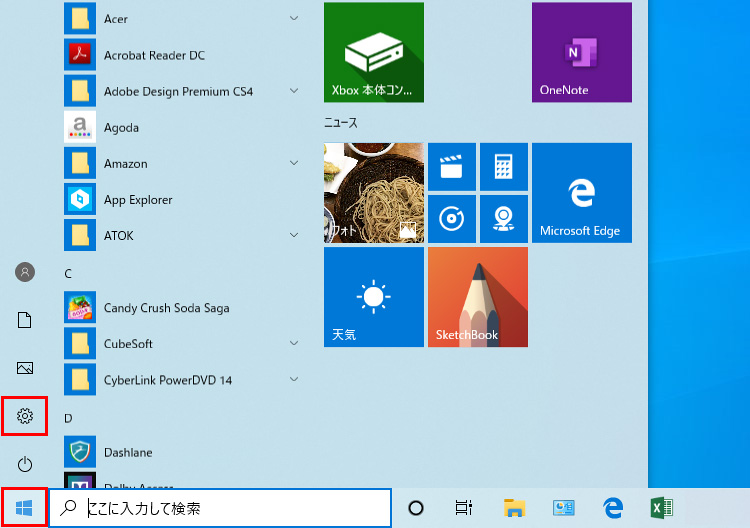Screen dimensions: 750x528
Task: Expand the ATOK folder group
Action: coord(294,235)
